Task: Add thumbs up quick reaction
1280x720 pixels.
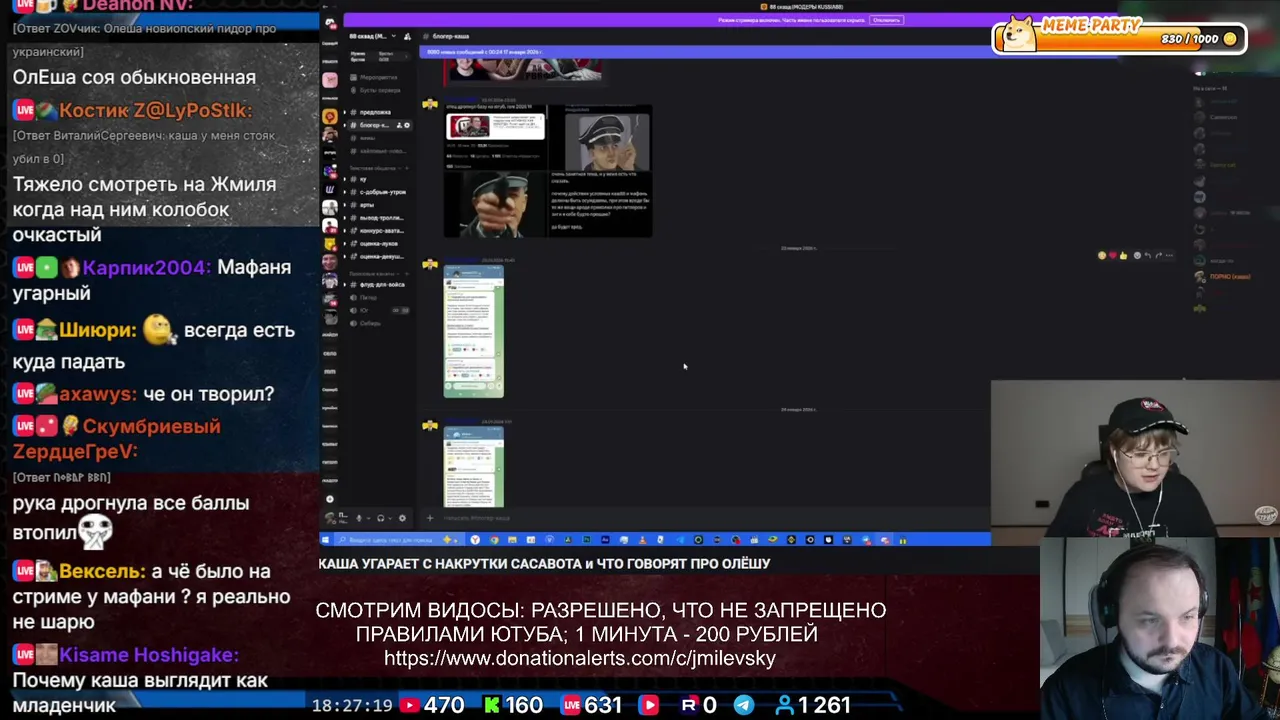Action: point(1124,256)
